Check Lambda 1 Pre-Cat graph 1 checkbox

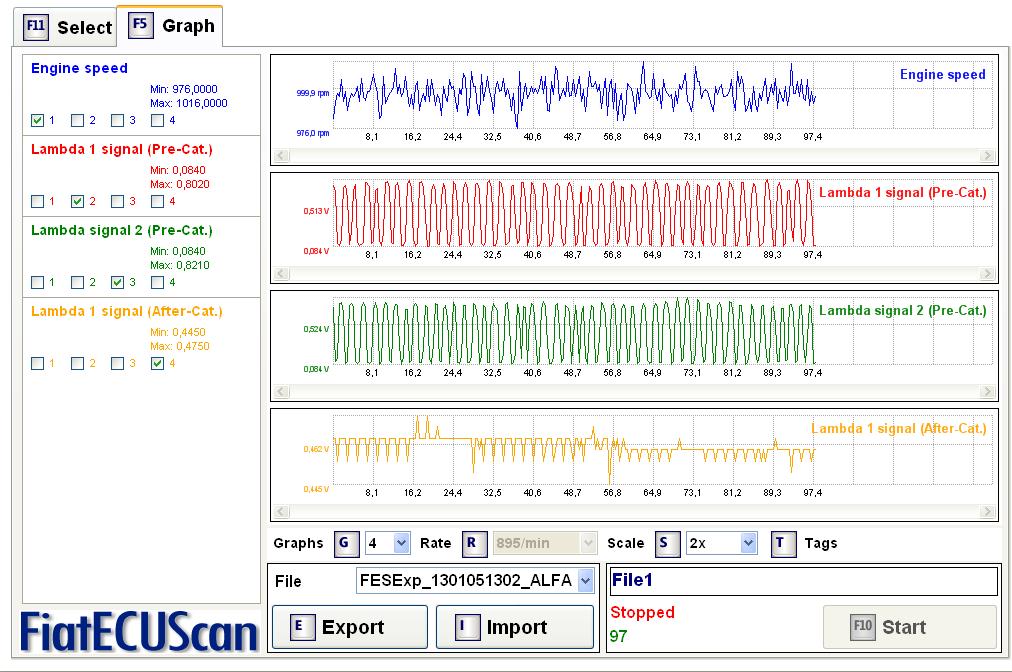(x=37, y=201)
